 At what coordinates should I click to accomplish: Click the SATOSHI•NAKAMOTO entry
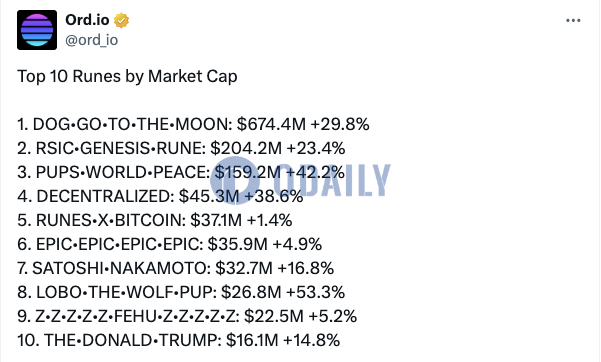tap(176, 268)
